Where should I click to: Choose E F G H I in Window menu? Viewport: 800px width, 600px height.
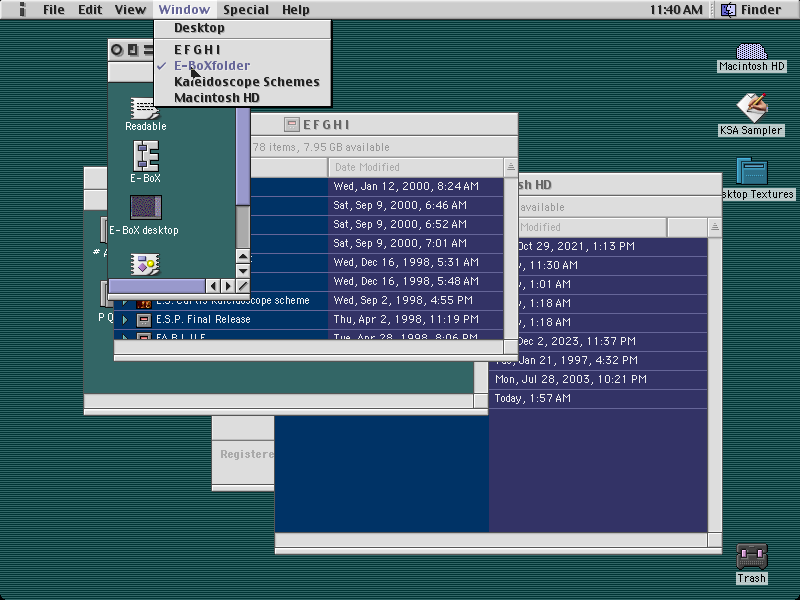[242, 49]
